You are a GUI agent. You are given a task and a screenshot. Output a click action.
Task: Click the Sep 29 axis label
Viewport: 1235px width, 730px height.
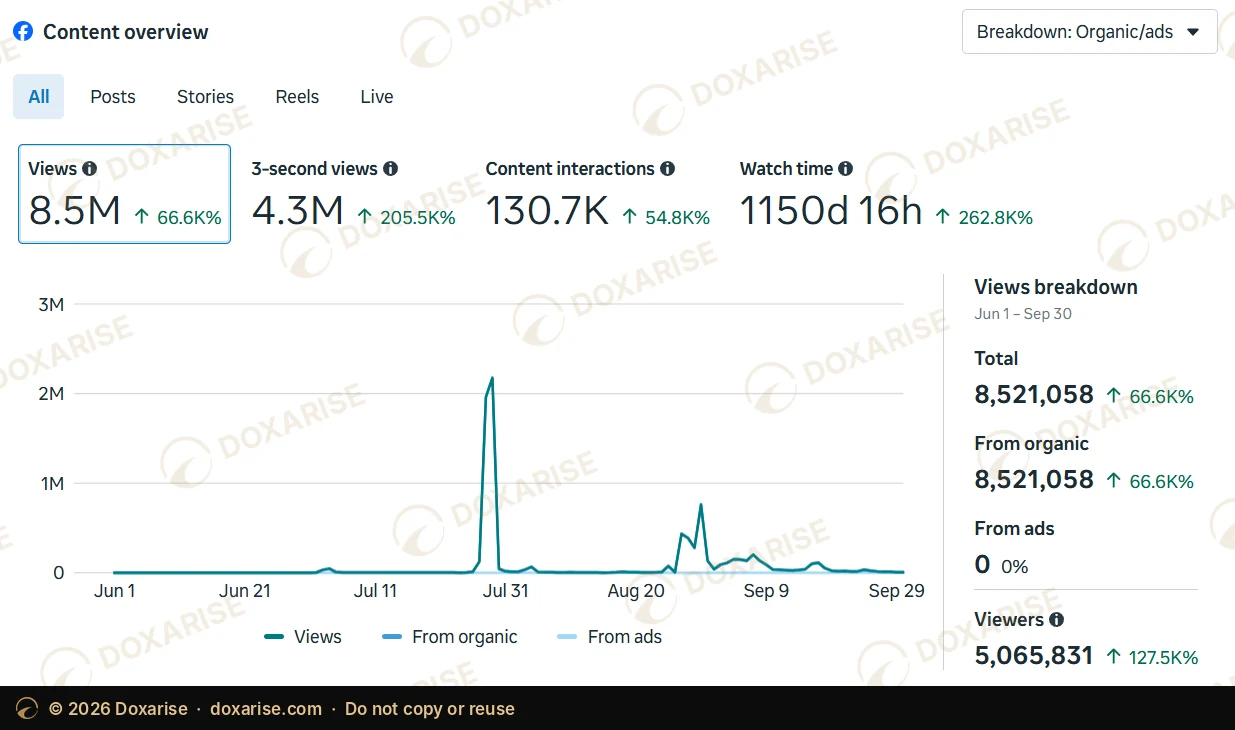(897, 591)
